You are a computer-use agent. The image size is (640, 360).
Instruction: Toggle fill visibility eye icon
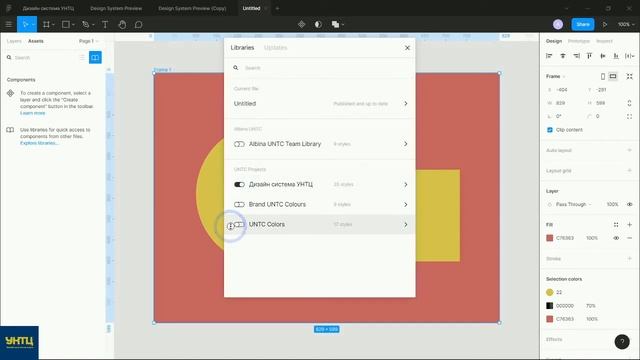[616, 238]
